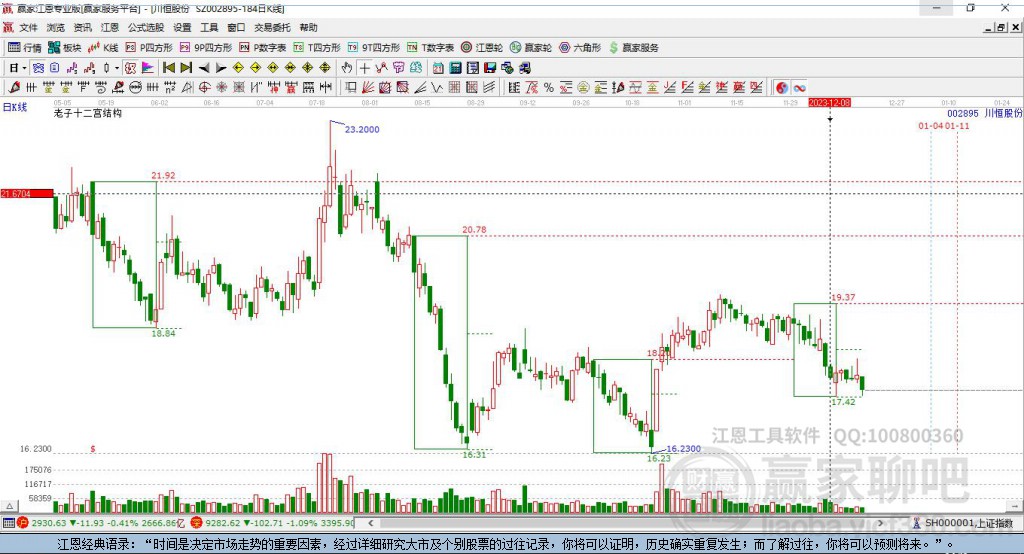Toggle the crosshair cursor tool
This screenshot has height=554, width=1024.
pyautogui.click(x=364, y=68)
